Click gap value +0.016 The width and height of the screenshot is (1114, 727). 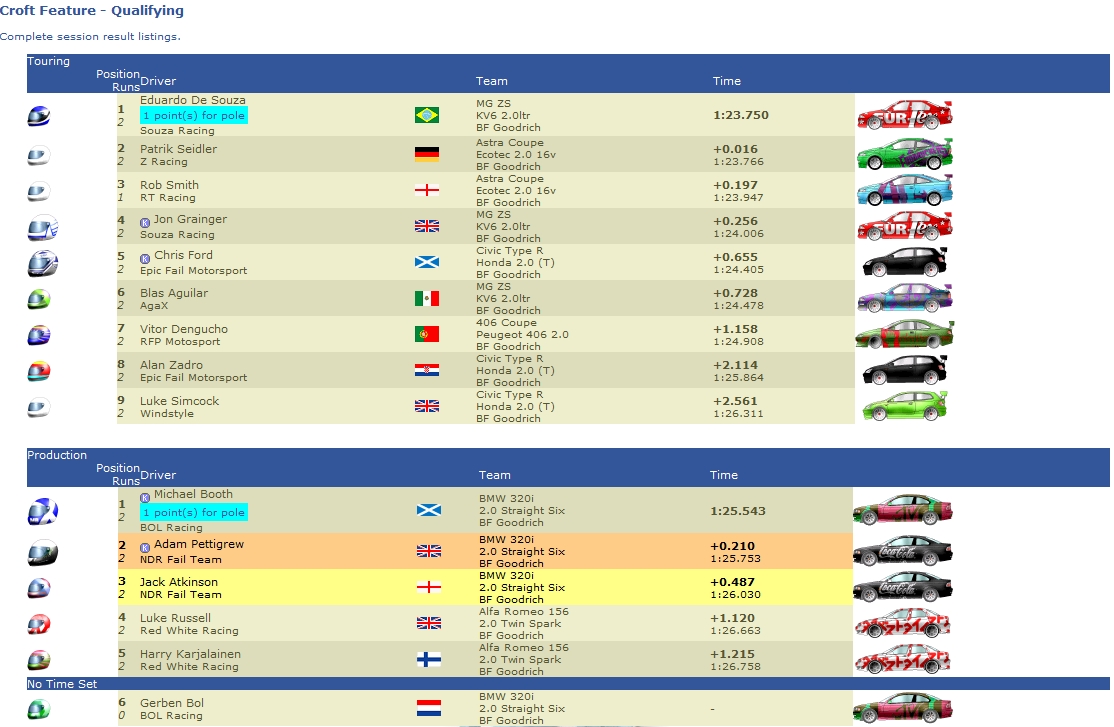click(x=735, y=149)
